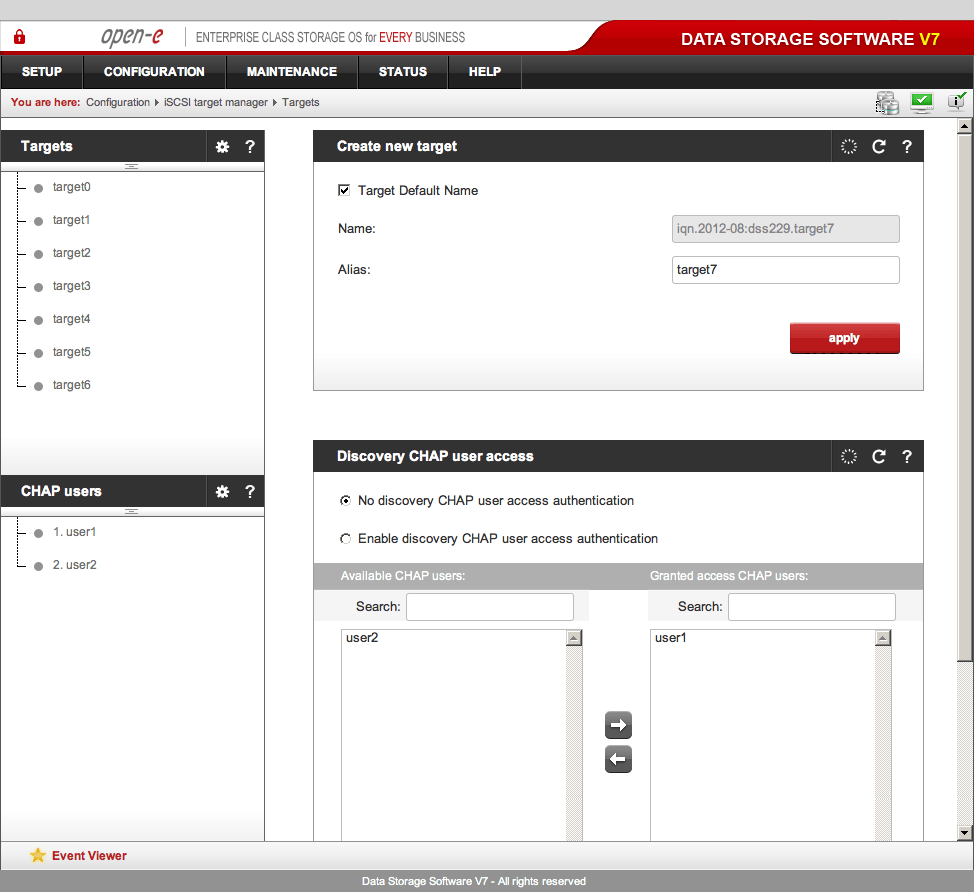Viewport: 974px width, 892px height.
Task: Enable discovery CHAP user access authentication
Action: (346, 539)
